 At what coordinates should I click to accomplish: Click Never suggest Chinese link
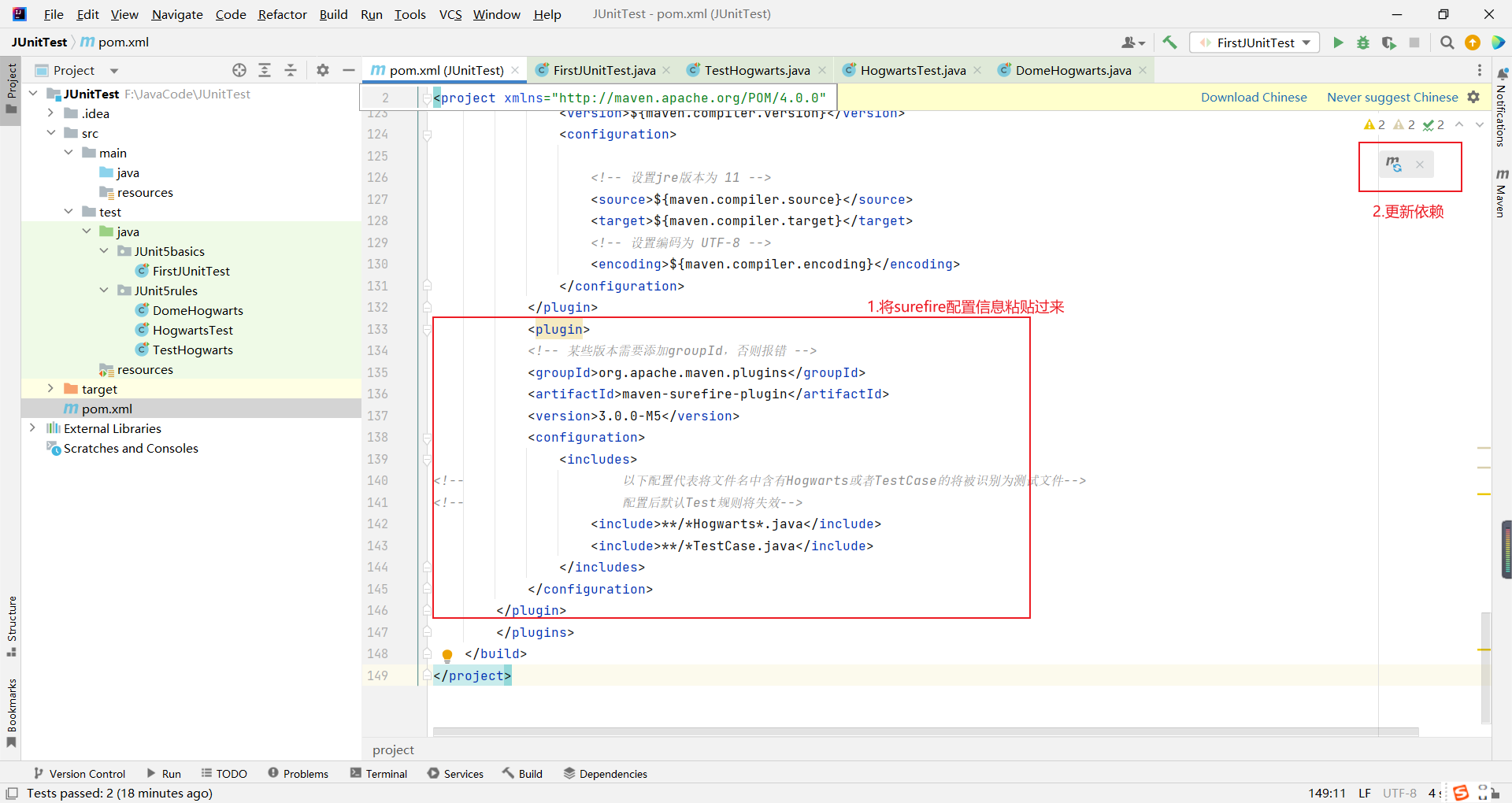coord(1392,97)
